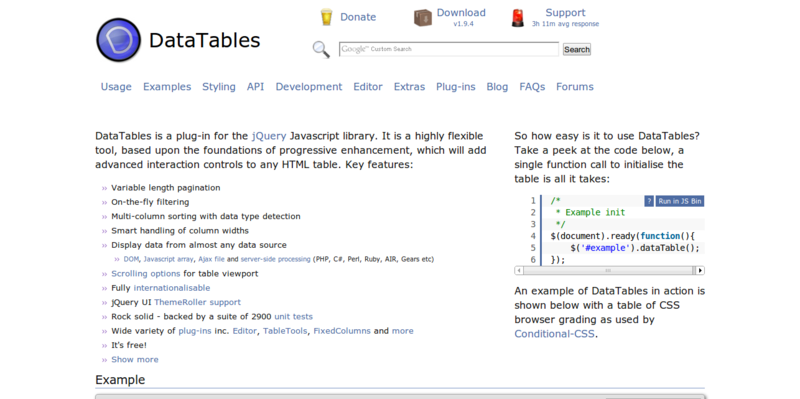800x399 pixels.
Task: Open the API menu item
Action: [256, 87]
